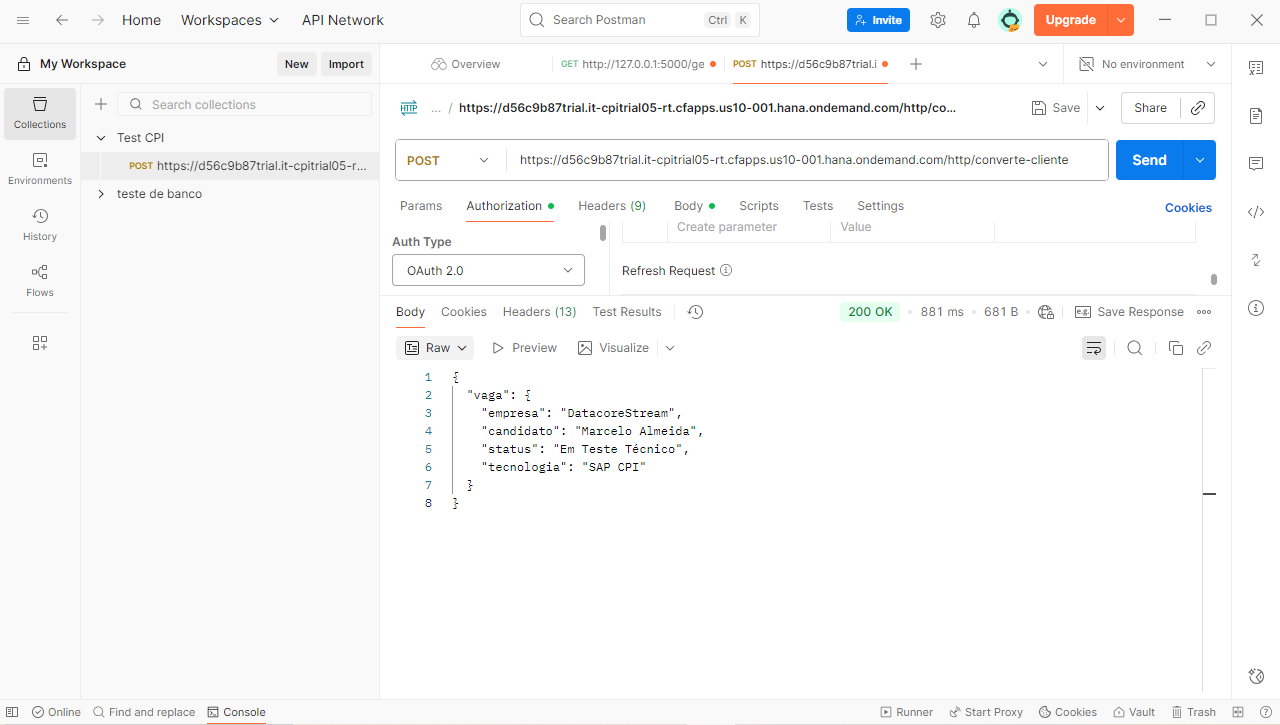Open the Collections sidebar panel
Viewport: 1280px width, 725px height.
click(40, 113)
